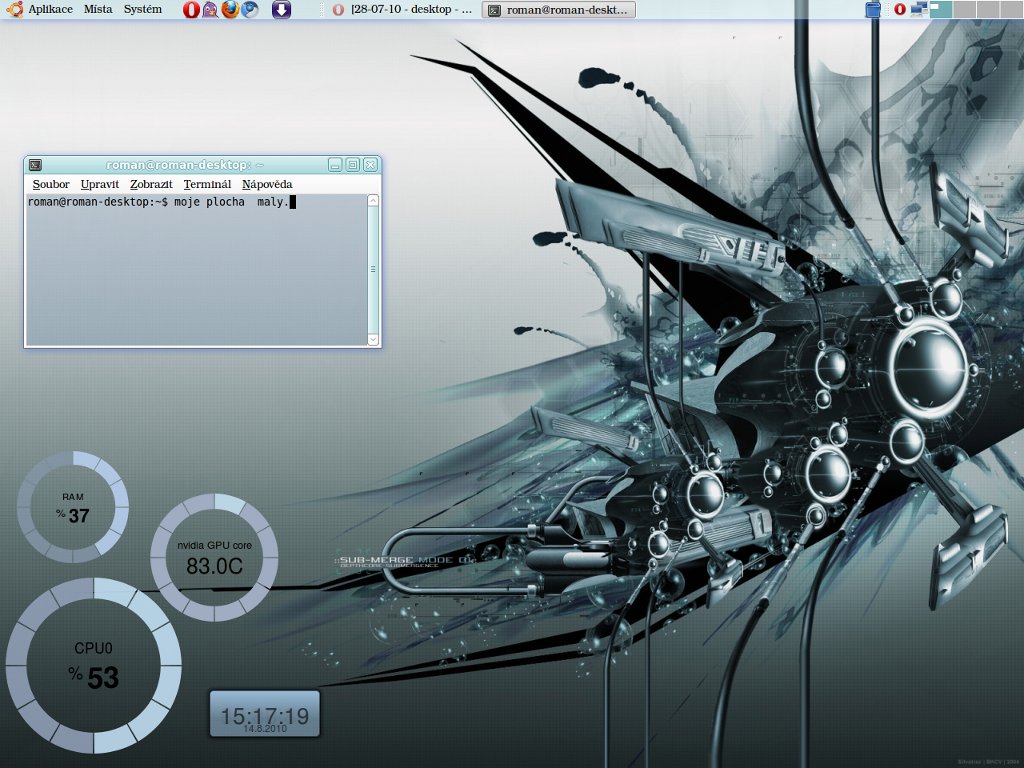Switch to the second workspace
The width and height of the screenshot is (1024, 768).
click(x=964, y=10)
